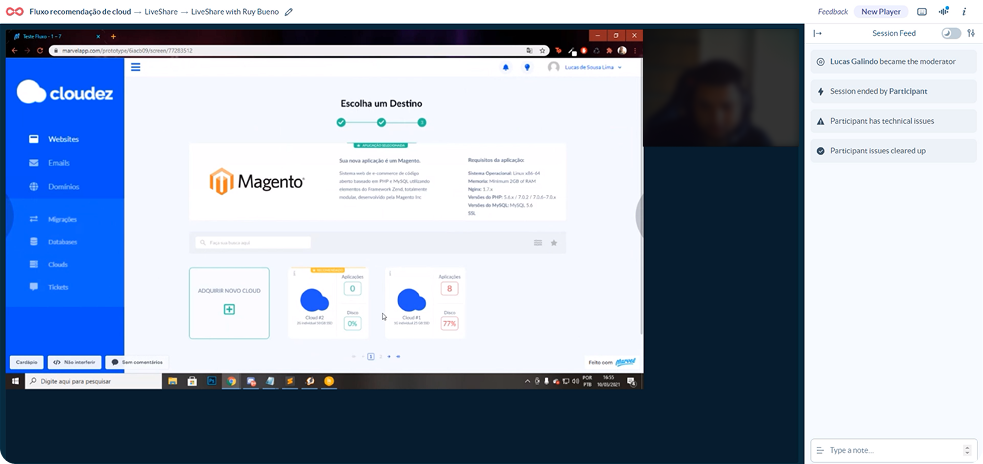Open Domínios in the sidebar

tap(54, 187)
